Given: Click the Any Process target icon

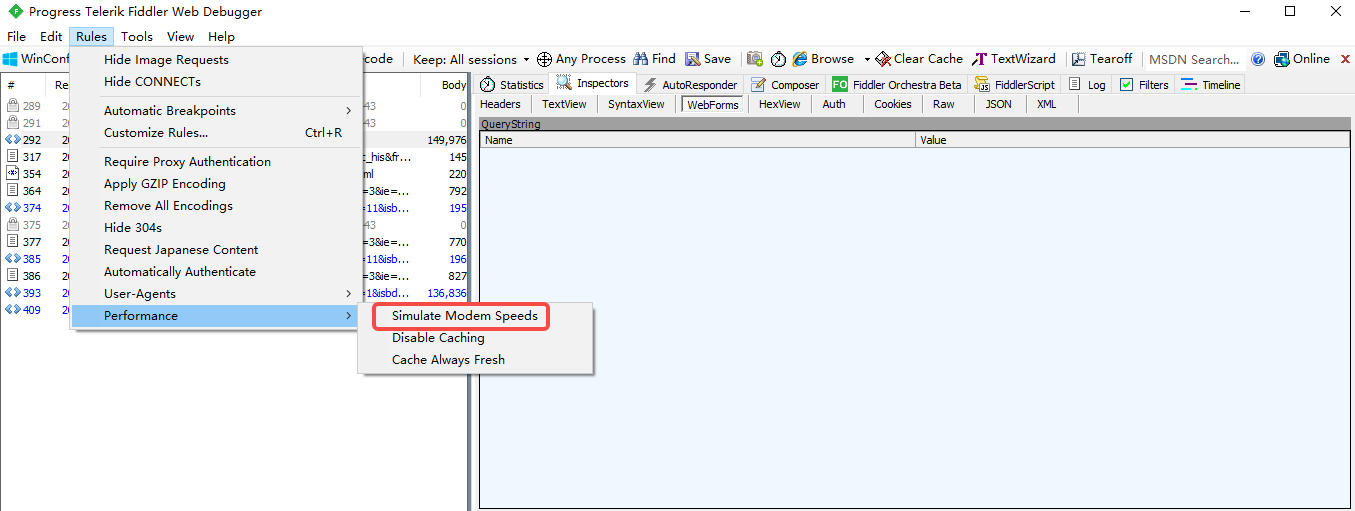Looking at the screenshot, I should pos(544,59).
